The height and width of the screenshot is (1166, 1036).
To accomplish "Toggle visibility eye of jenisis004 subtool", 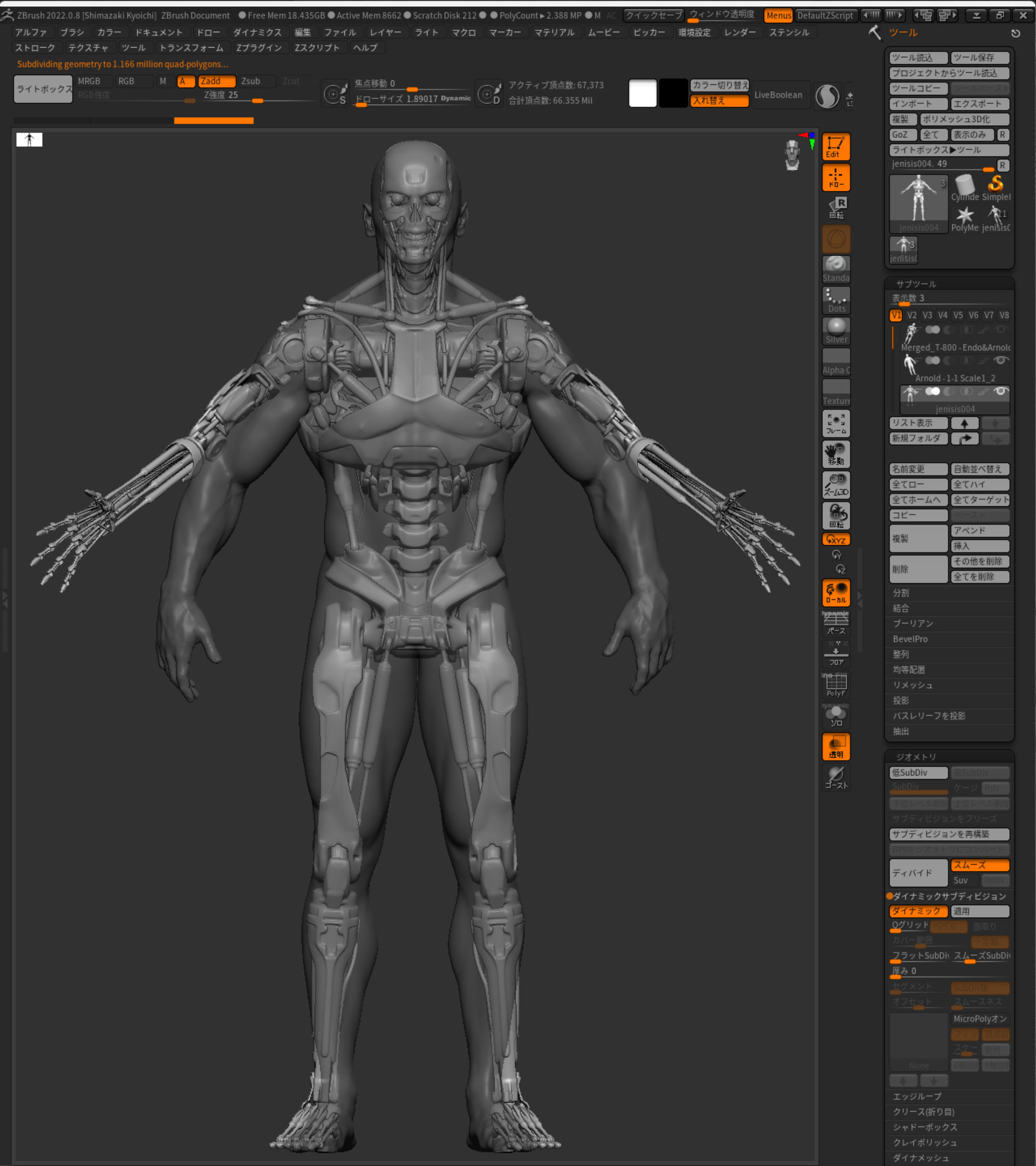I will point(1000,391).
